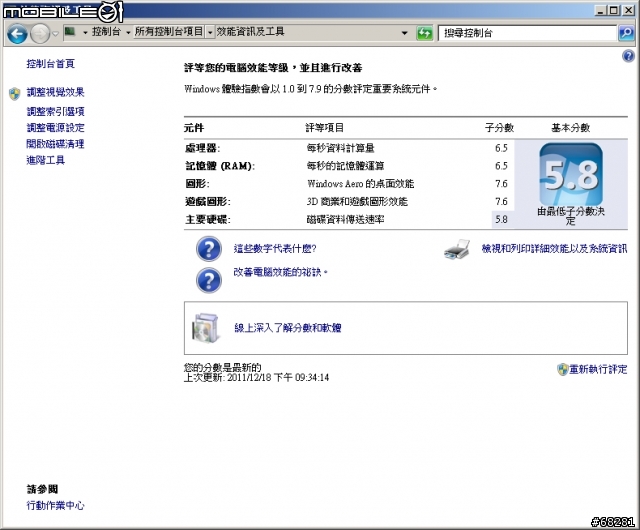This screenshot has height=530, width=640.
Task: Click the 5.8 base score badge
Action: click(571, 174)
